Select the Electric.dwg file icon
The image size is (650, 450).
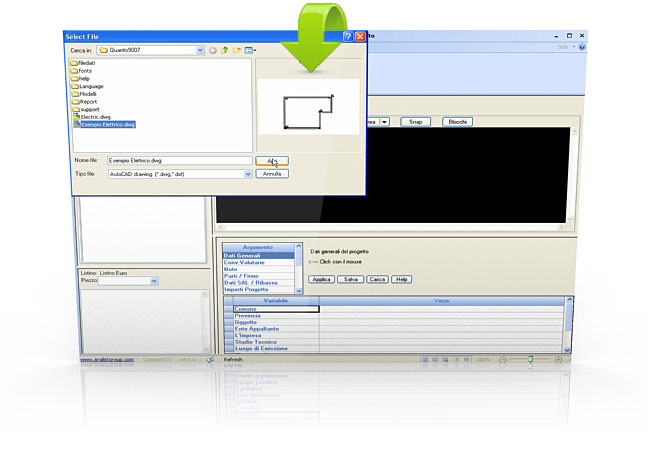pyautogui.click(x=75, y=116)
